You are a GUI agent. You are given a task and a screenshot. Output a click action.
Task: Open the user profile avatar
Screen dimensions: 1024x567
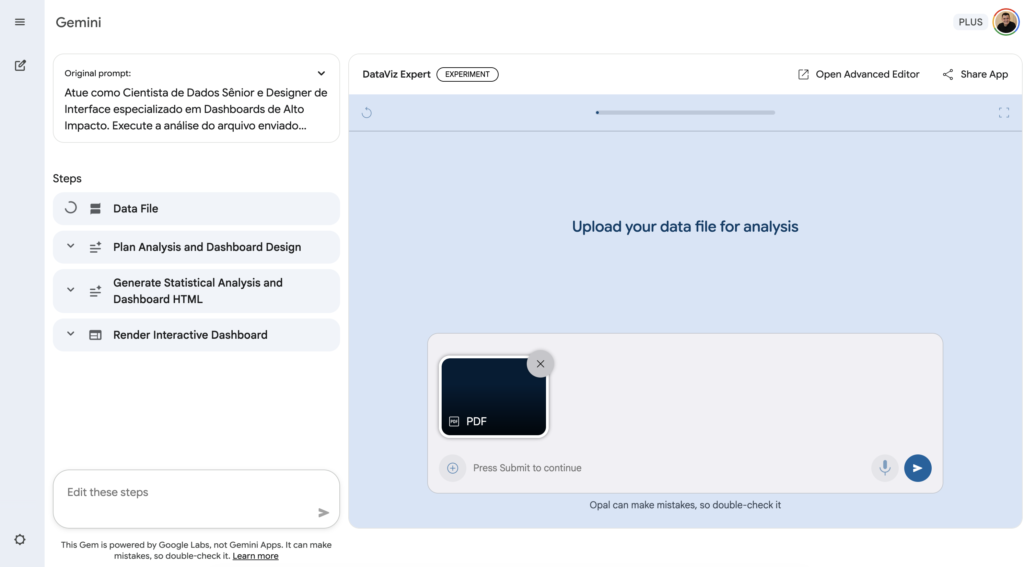click(1005, 22)
